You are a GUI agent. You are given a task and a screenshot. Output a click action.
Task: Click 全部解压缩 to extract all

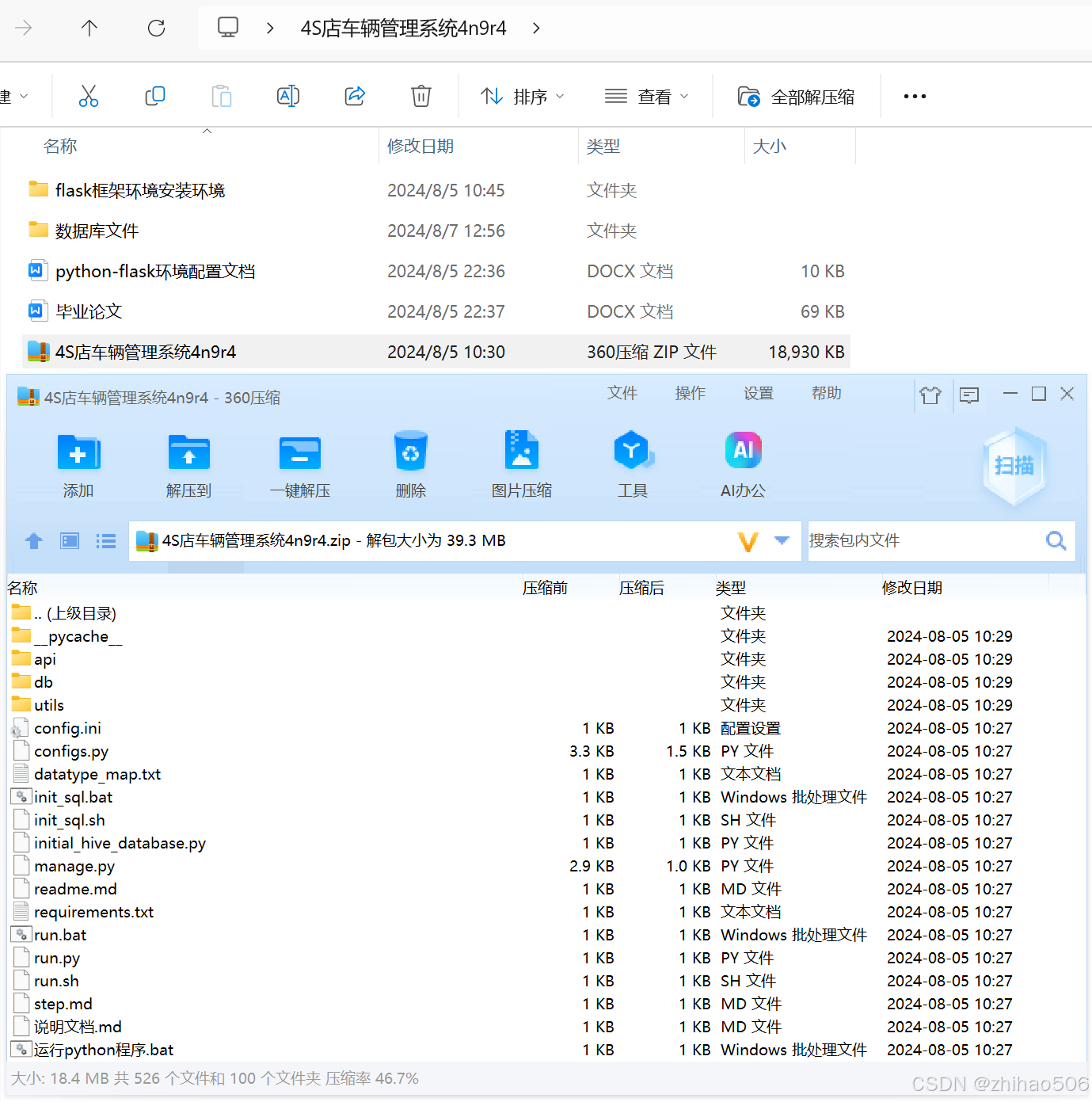796,96
